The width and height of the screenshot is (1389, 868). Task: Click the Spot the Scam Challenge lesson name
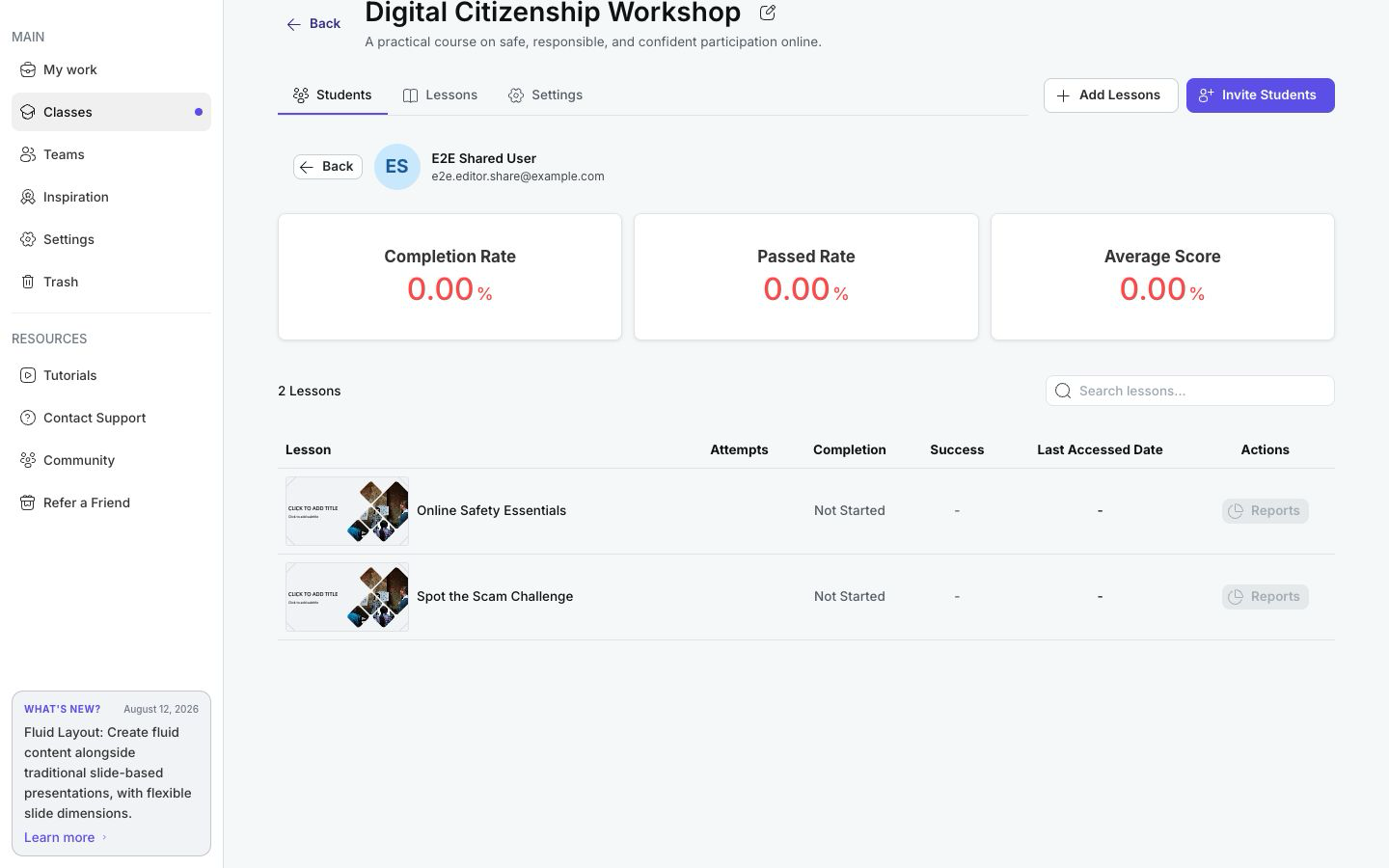point(495,596)
